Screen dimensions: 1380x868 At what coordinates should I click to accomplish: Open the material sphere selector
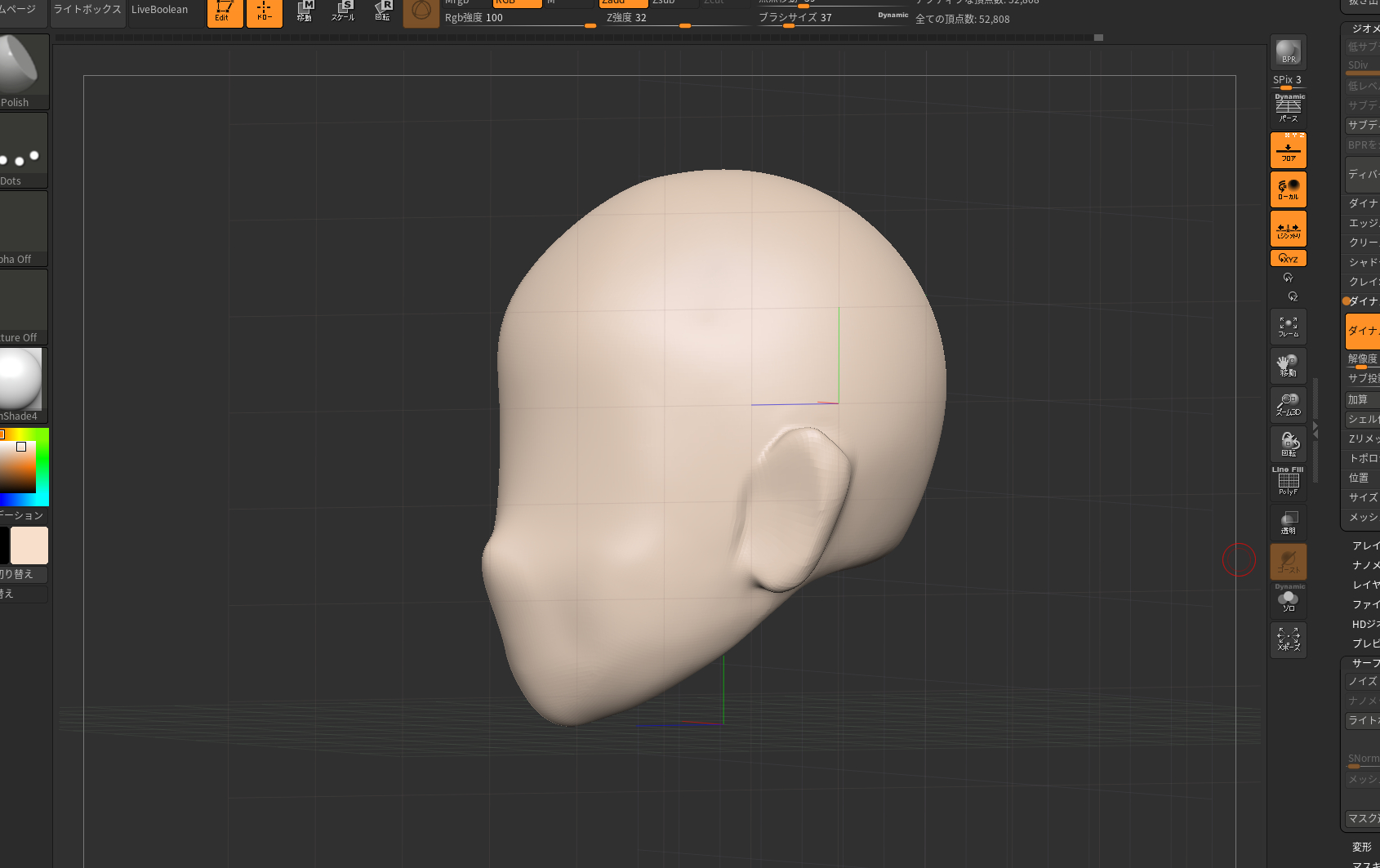[22, 385]
